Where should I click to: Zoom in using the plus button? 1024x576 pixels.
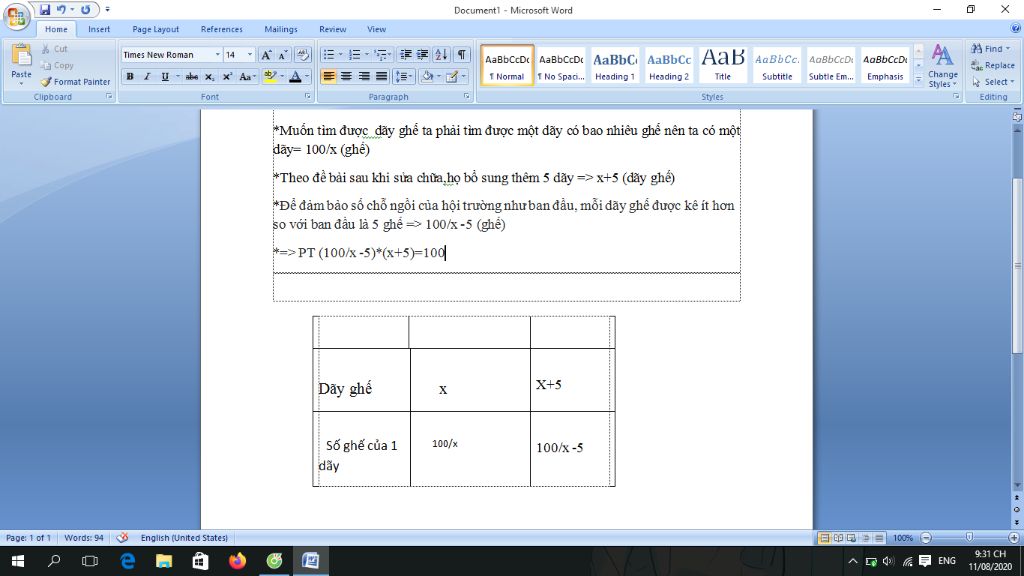coord(1014,537)
